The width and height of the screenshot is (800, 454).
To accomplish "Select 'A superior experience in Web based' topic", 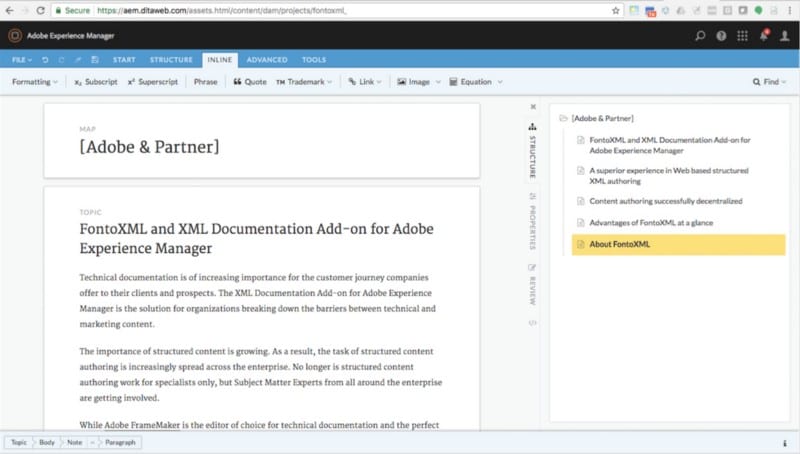I will click(x=668, y=175).
